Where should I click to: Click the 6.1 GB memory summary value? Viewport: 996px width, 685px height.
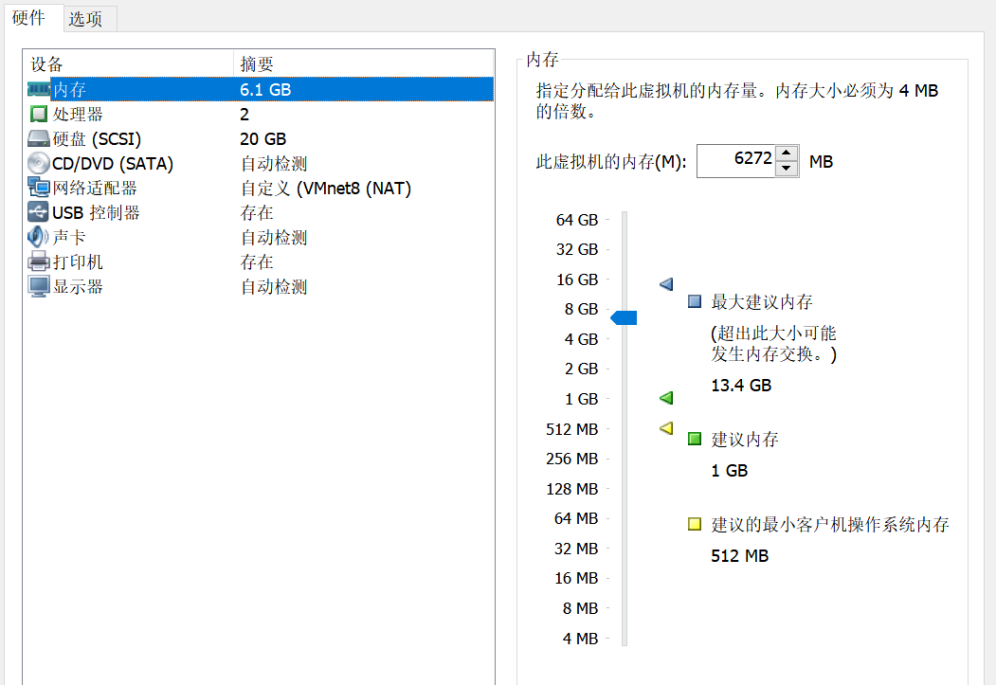(265, 90)
